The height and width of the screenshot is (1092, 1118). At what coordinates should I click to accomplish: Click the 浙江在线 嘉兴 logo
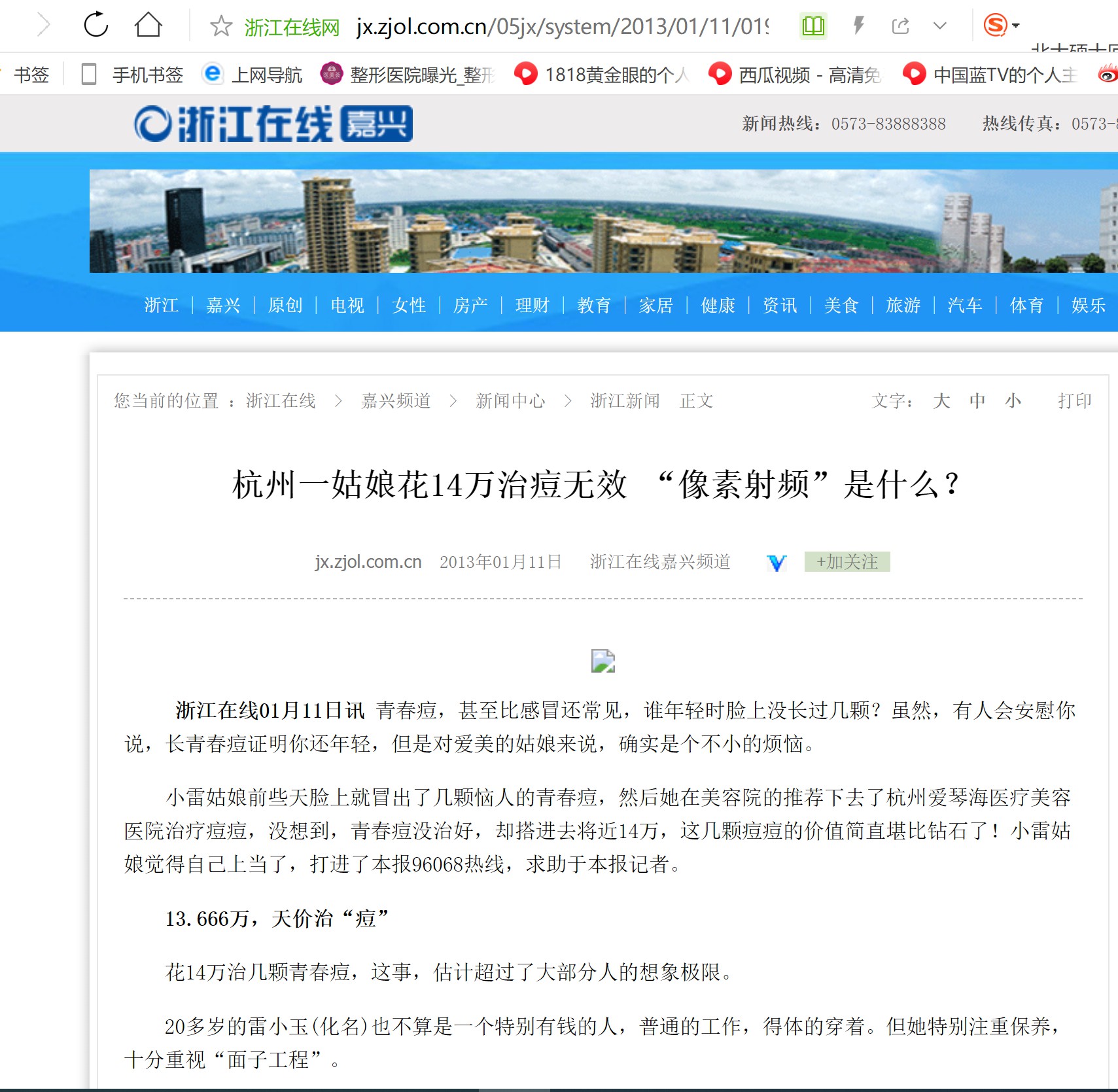273,124
